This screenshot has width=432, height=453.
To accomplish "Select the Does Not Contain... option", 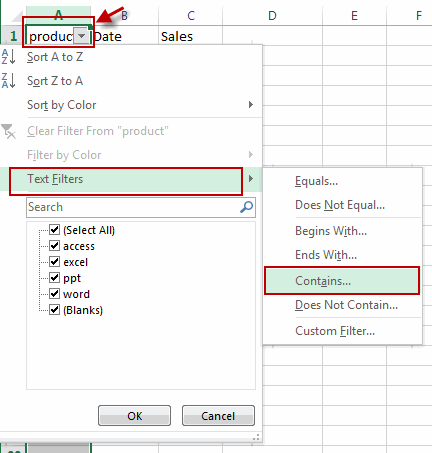I will point(342,305).
